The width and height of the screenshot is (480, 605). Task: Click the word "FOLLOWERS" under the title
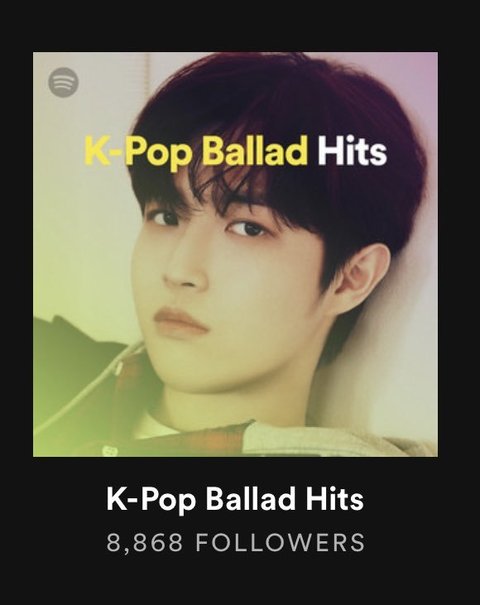tap(280, 542)
